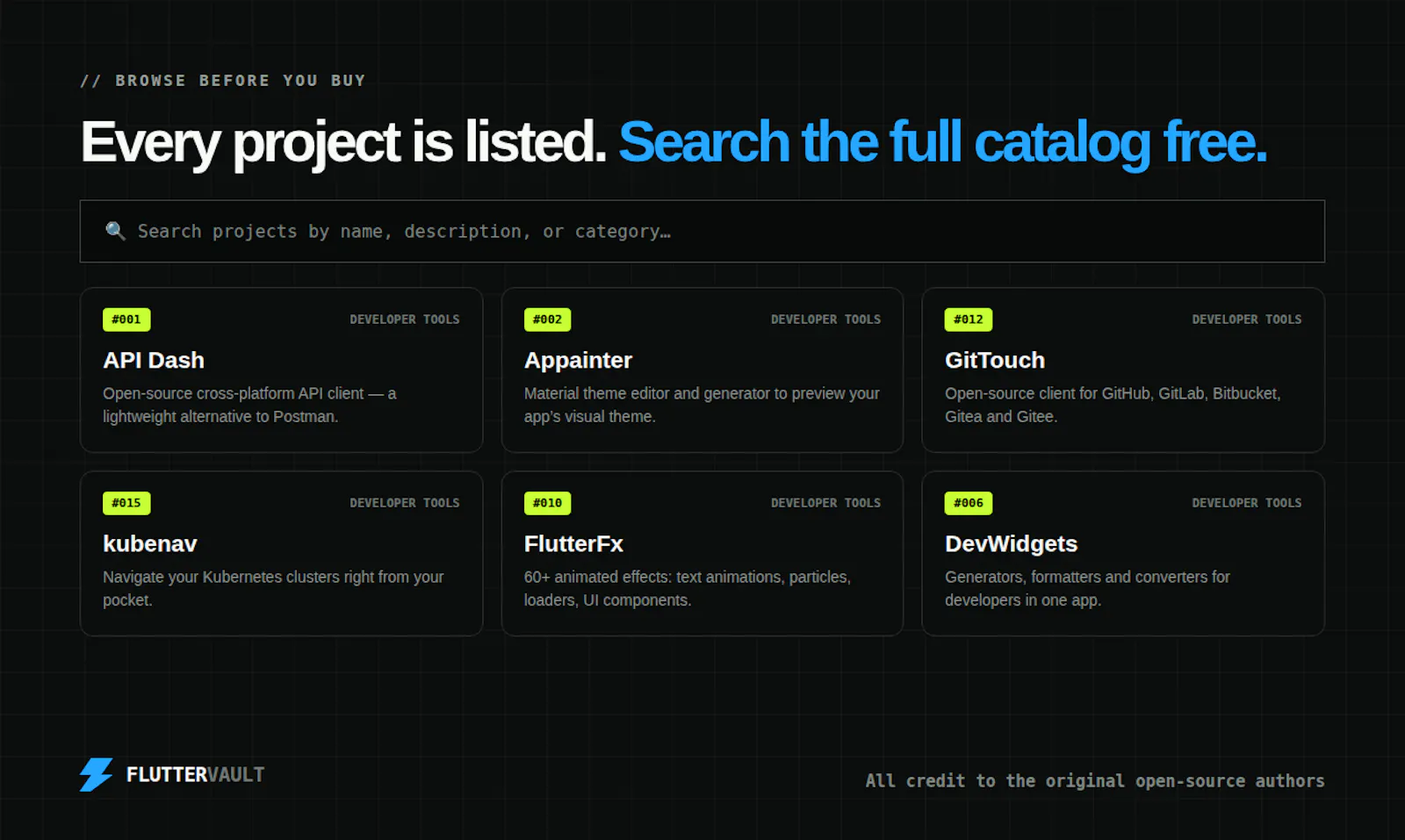Click the #002 badge on Appainter
The image size is (1405, 840).
pyautogui.click(x=547, y=319)
